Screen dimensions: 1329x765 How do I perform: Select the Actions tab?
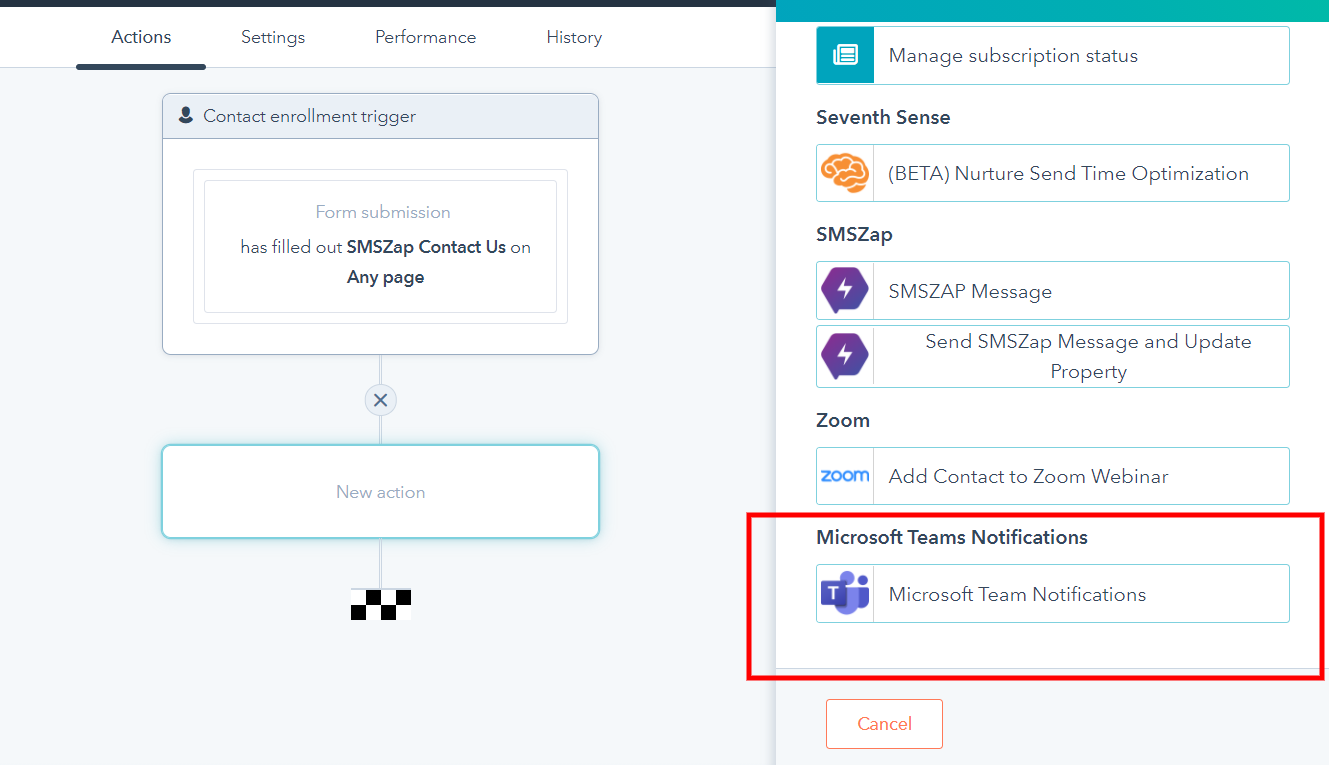[x=140, y=37]
